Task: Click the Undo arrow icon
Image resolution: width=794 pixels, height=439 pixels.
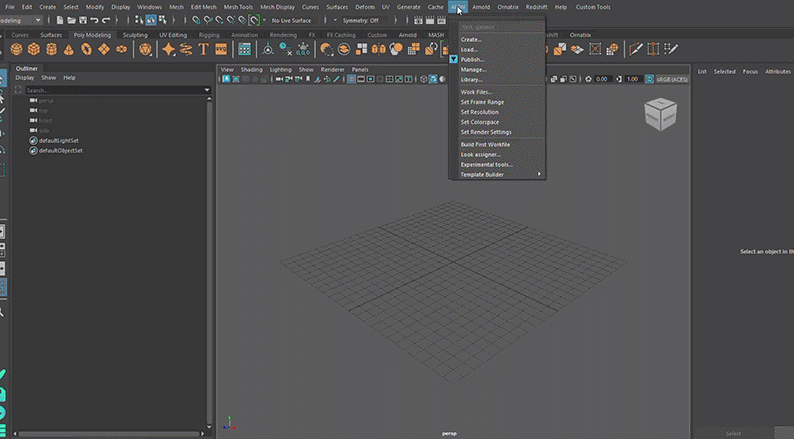Action: (94, 20)
